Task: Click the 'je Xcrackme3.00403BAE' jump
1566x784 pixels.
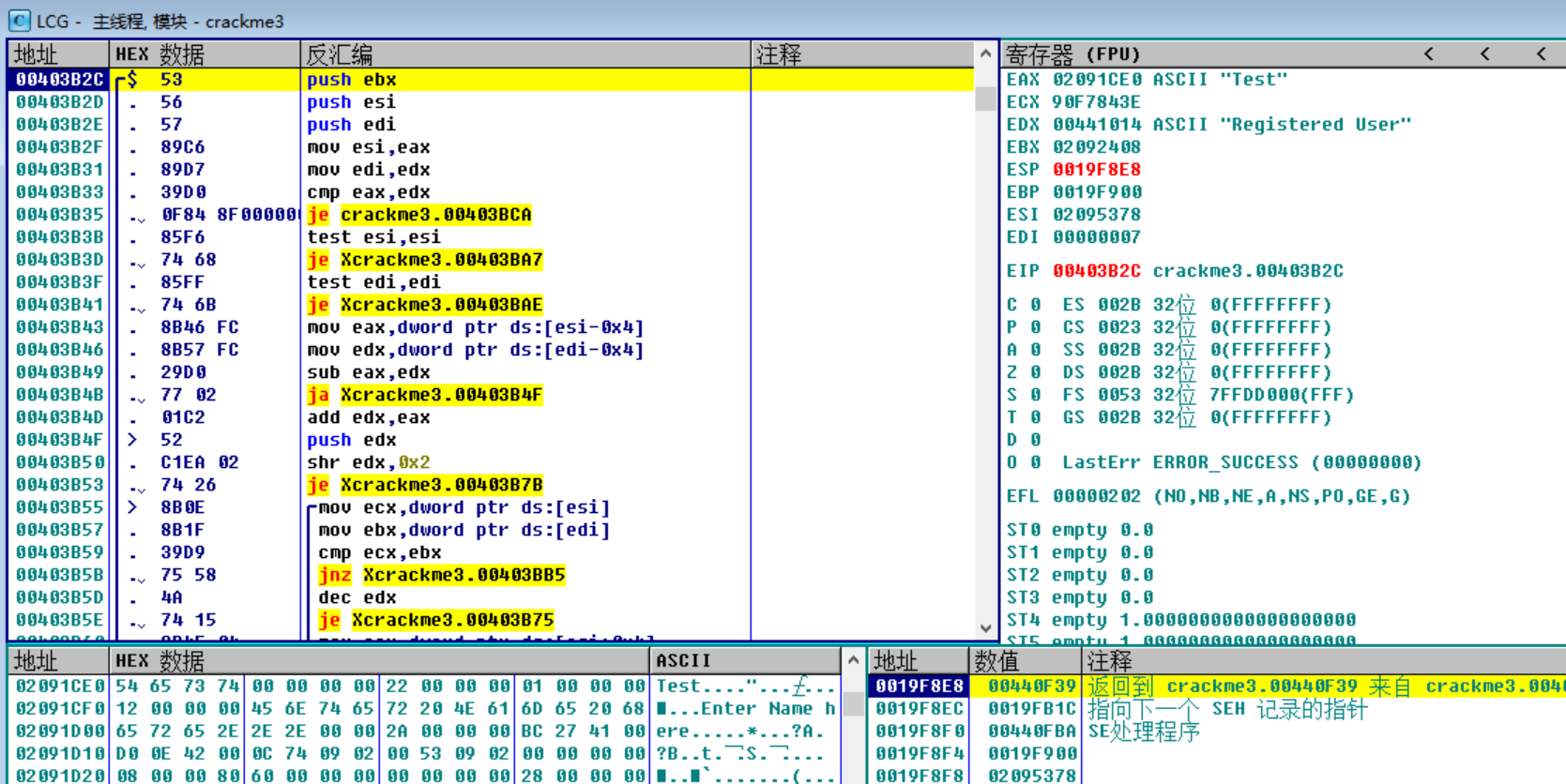Action: click(x=425, y=305)
